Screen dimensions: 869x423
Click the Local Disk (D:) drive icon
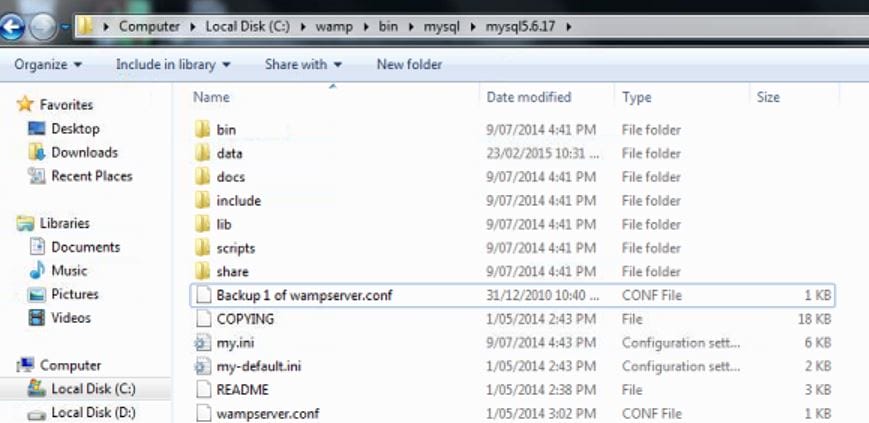(x=37, y=413)
